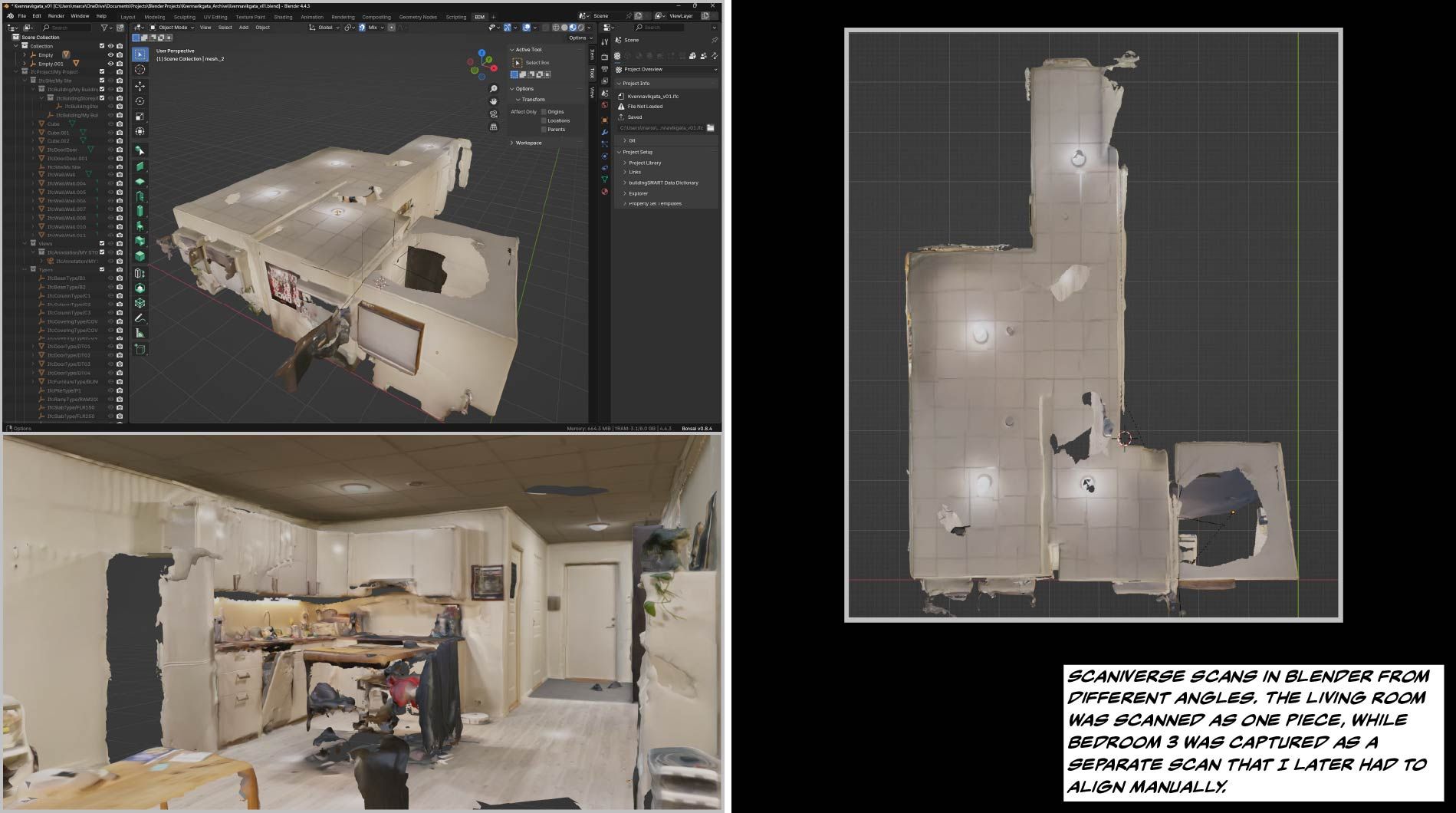
Task: Hide Empty.001 object with eye icon
Action: click(110, 64)
